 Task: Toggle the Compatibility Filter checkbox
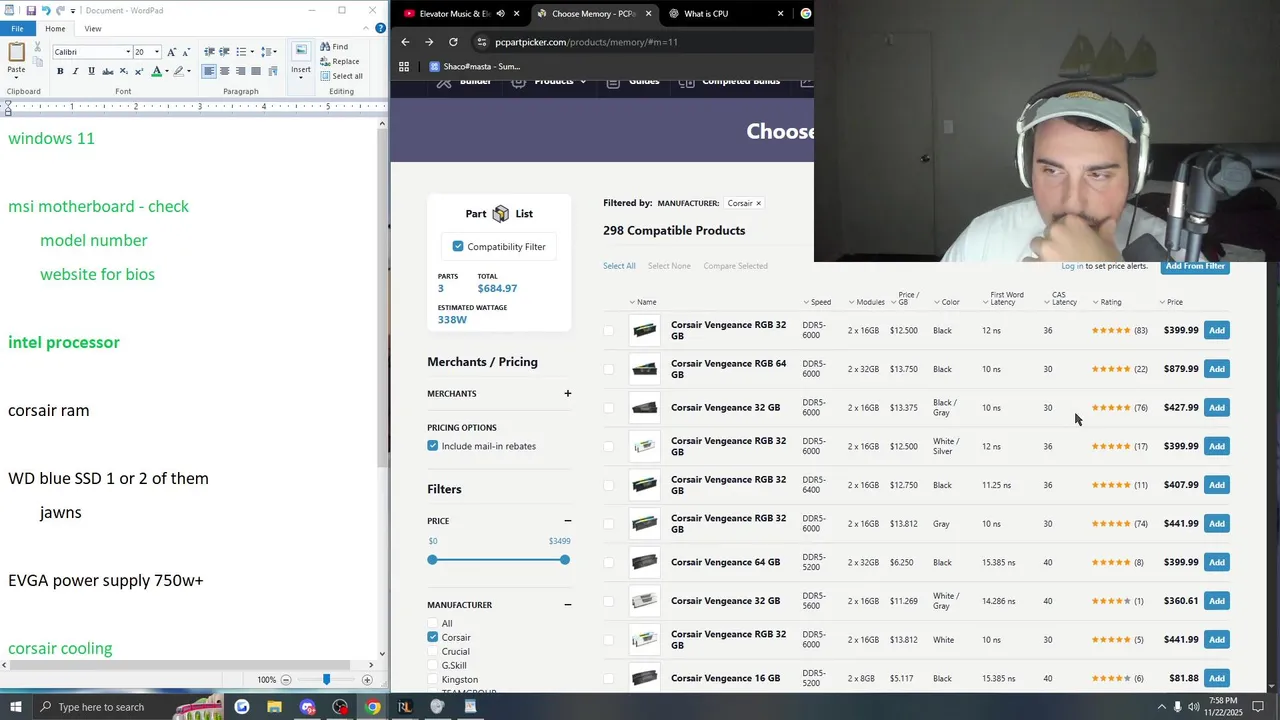[458, 246]
